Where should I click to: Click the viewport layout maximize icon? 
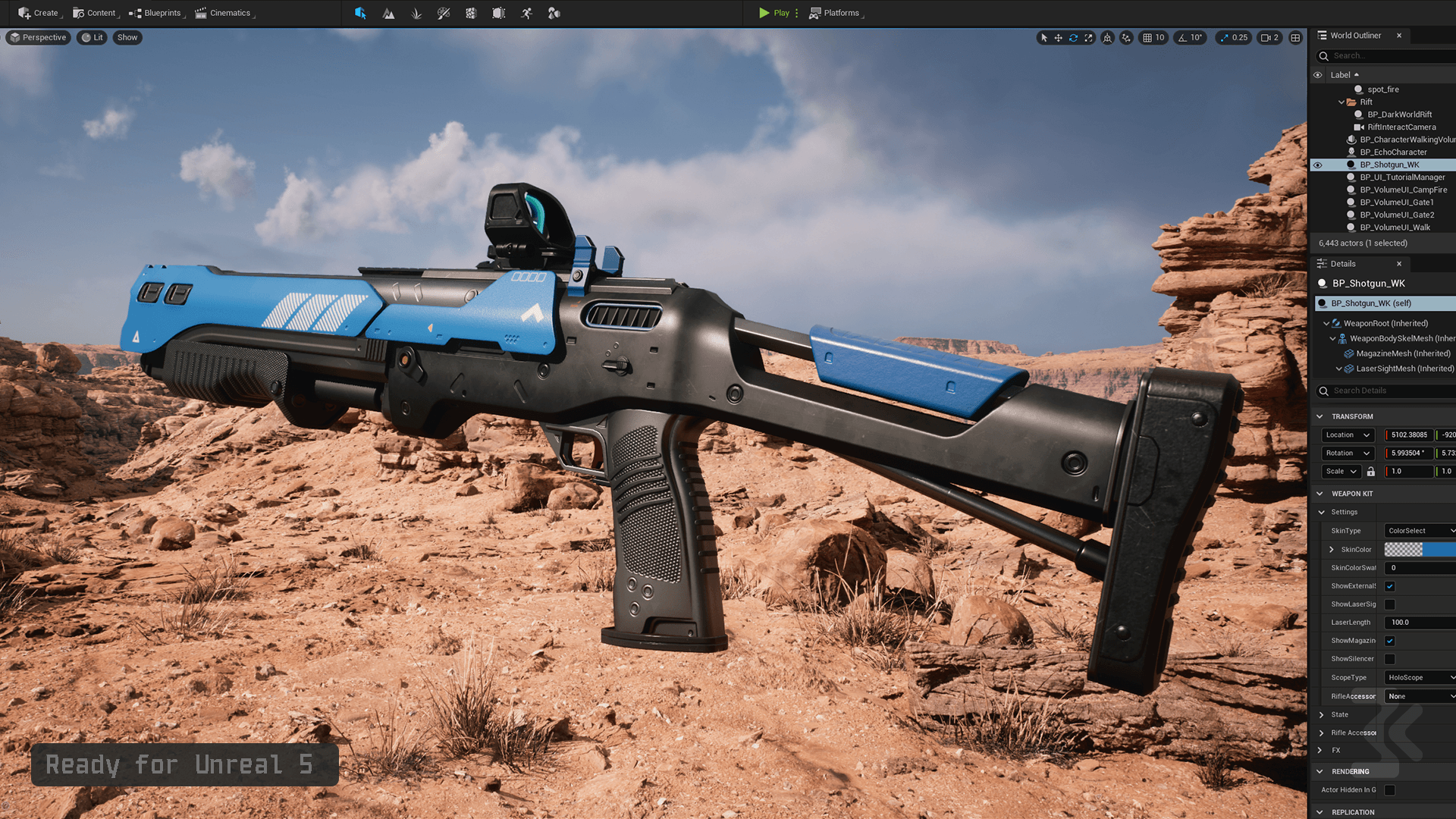(1295, 37)
